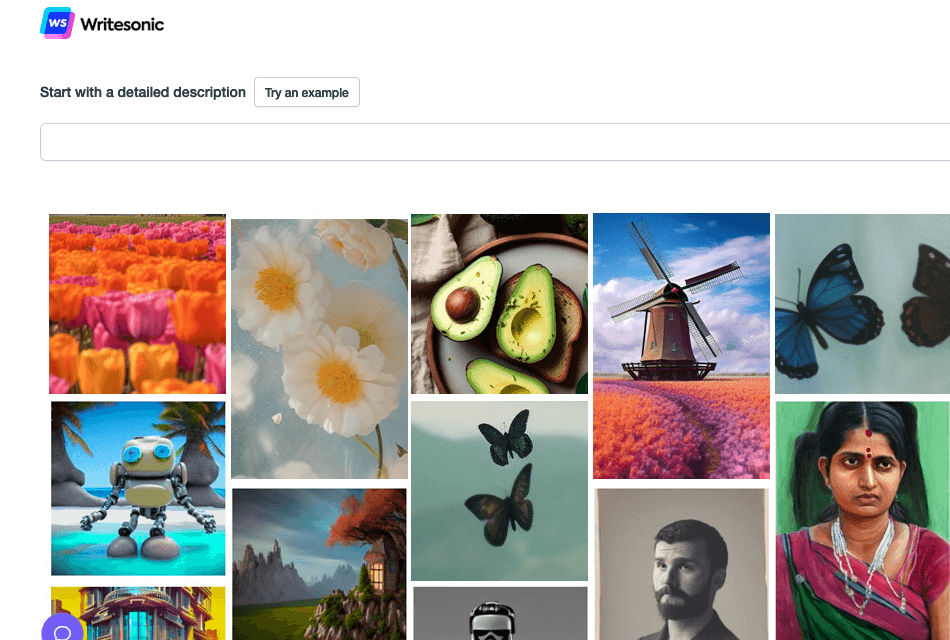Open the bearded man vintage portrait
Viewport: 950px width, 640px height.
682,564
